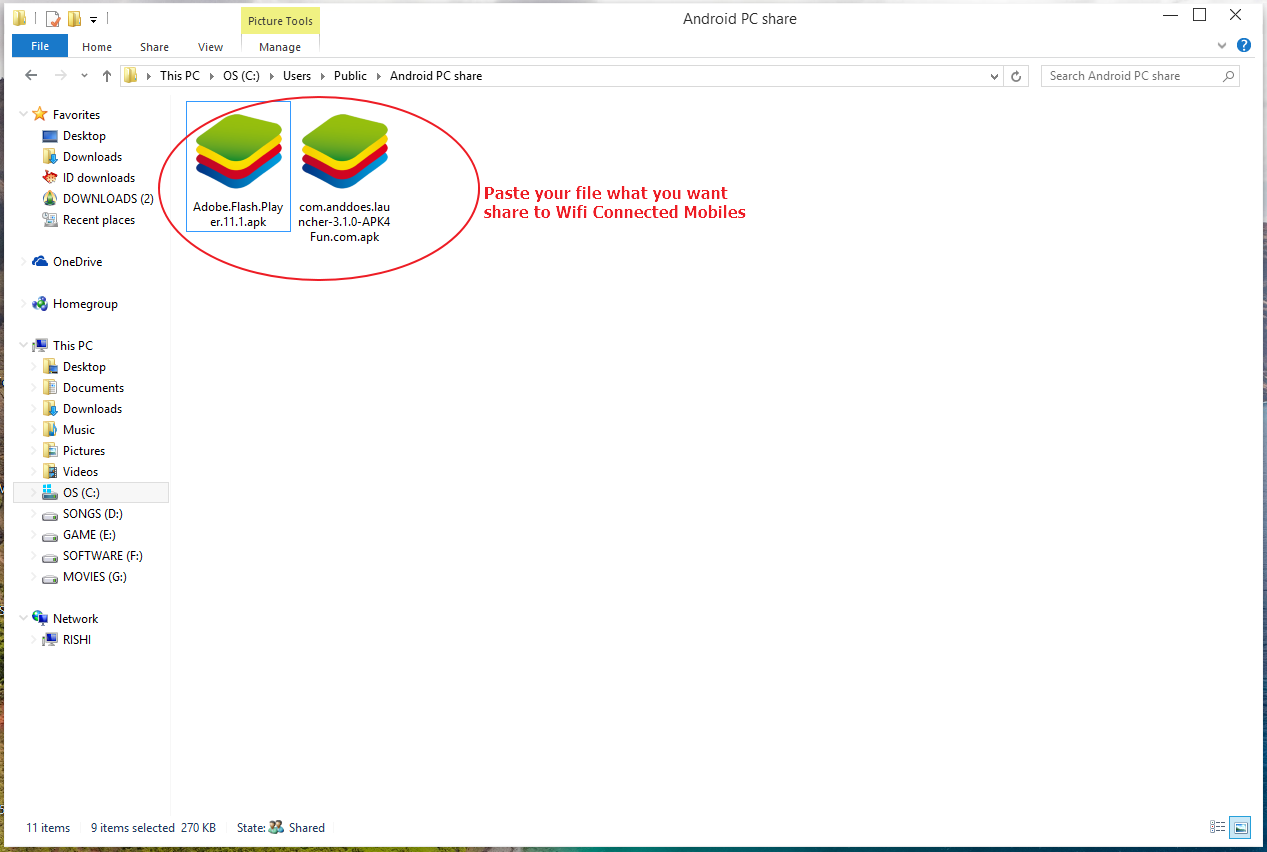Open the breadcrumb arrow after Users

tap(323, 76)
